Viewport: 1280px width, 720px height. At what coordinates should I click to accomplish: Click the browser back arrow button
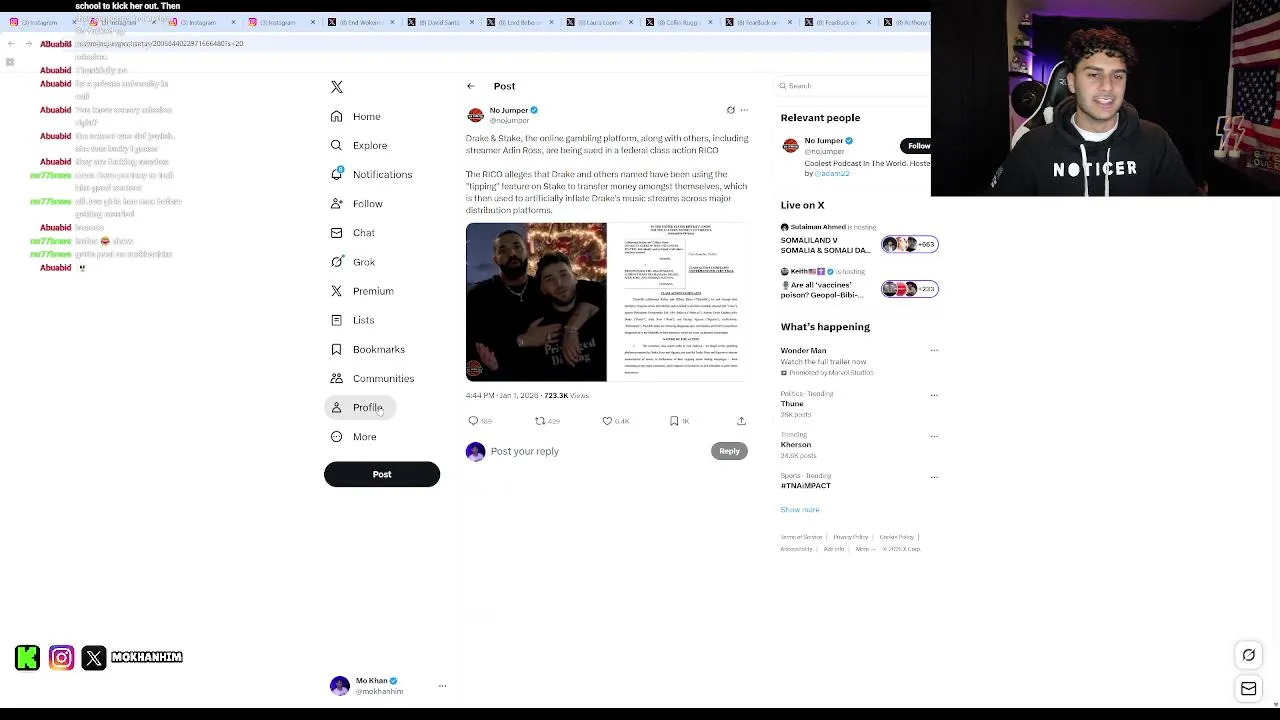pyautogui.click(x=11, y=44)
